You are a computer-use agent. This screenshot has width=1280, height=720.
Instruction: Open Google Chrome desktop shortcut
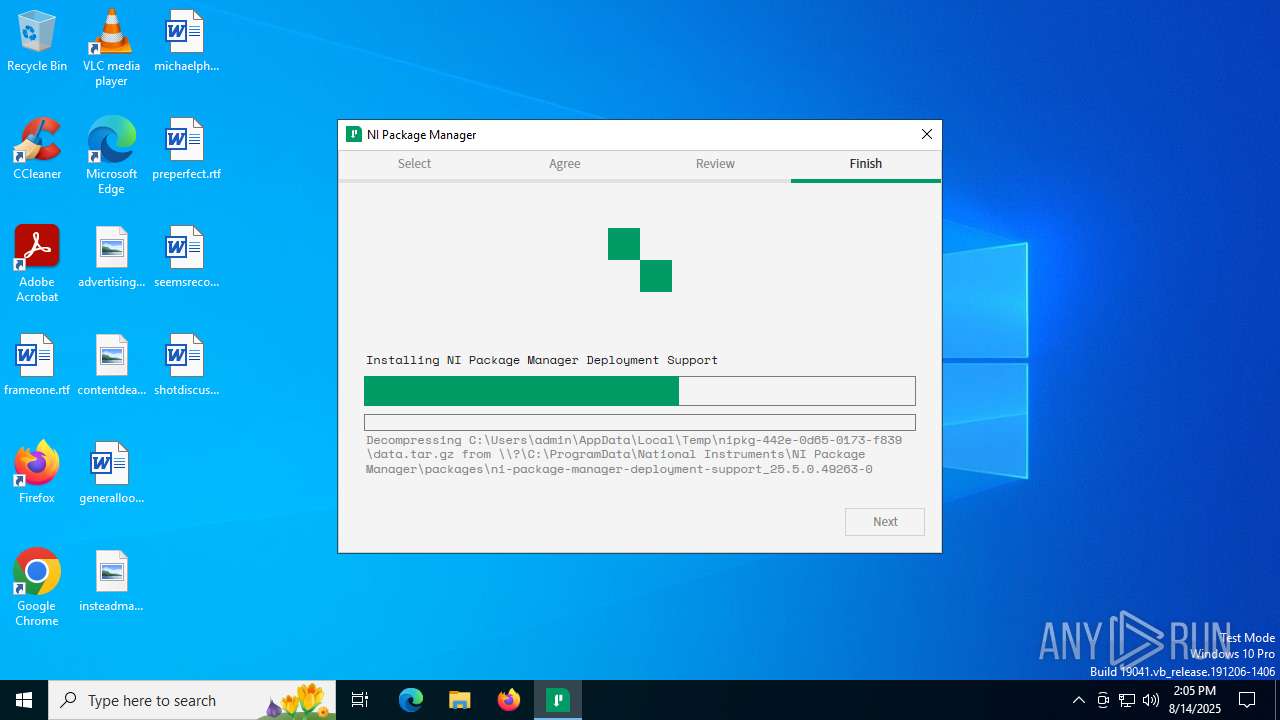(x=37, y=588)
